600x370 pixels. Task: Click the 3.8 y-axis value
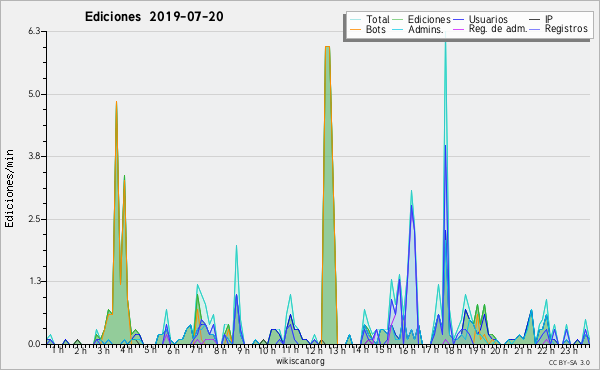click(34, 156)
